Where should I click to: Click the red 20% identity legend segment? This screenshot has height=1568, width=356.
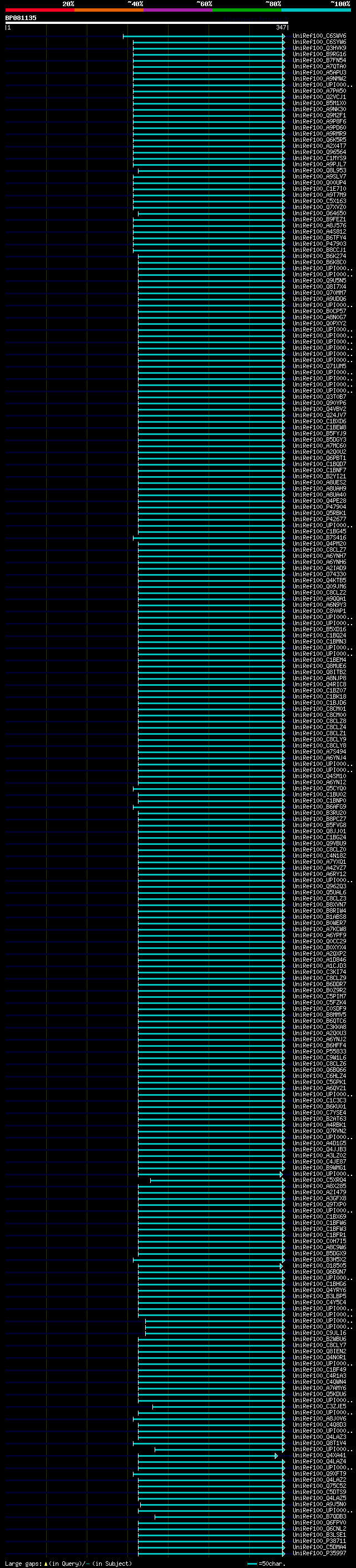39,10
